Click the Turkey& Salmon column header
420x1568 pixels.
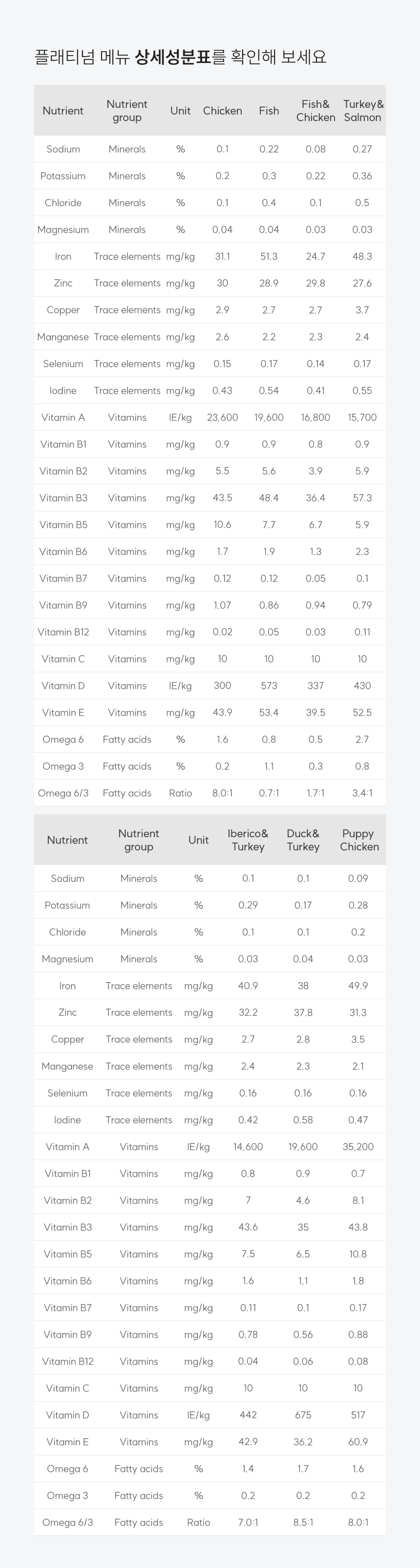tap(363, 111)
